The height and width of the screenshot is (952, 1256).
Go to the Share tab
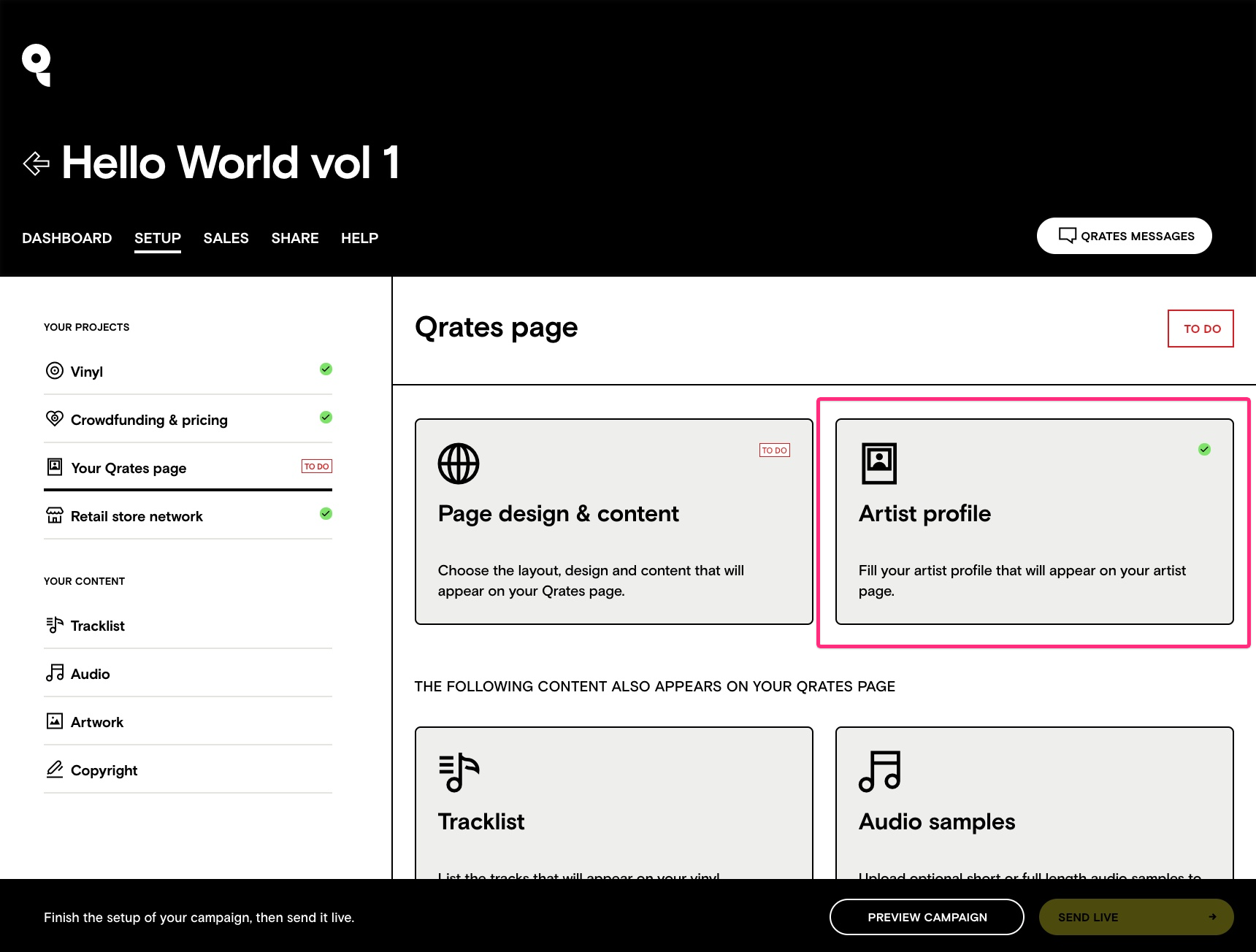pos(295,238)
